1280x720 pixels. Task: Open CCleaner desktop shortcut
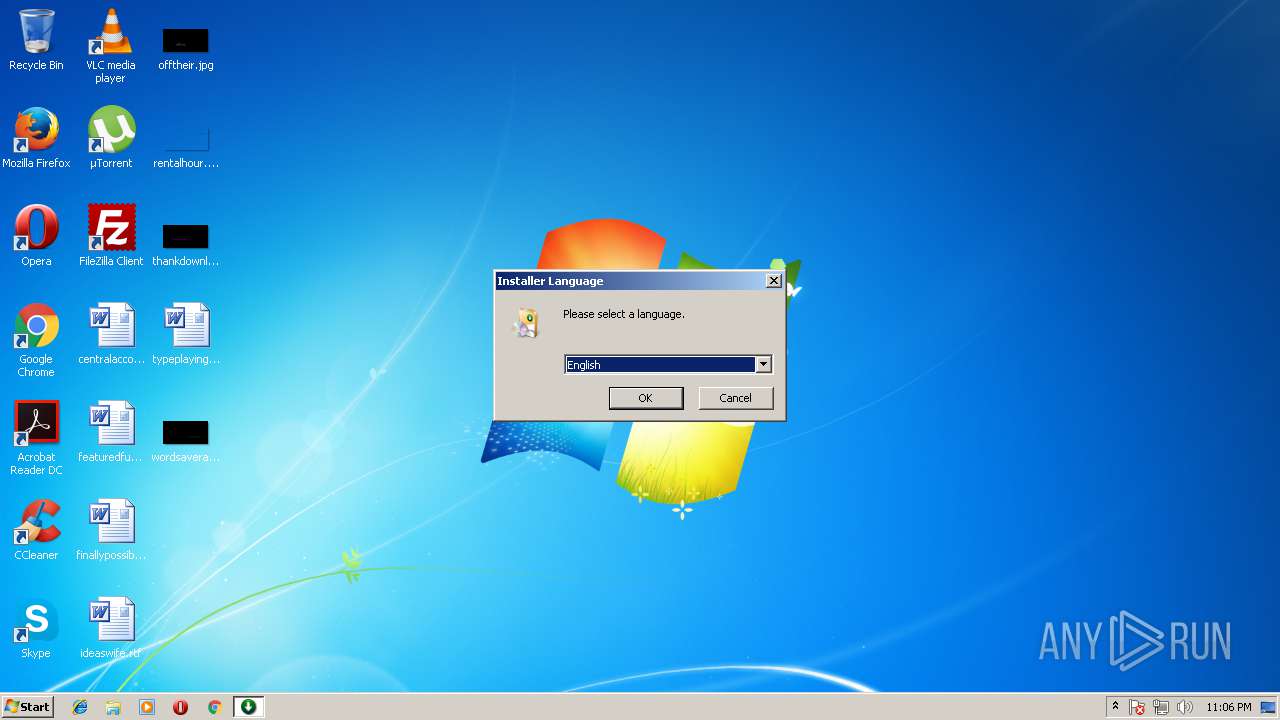(x=36, y=530)
